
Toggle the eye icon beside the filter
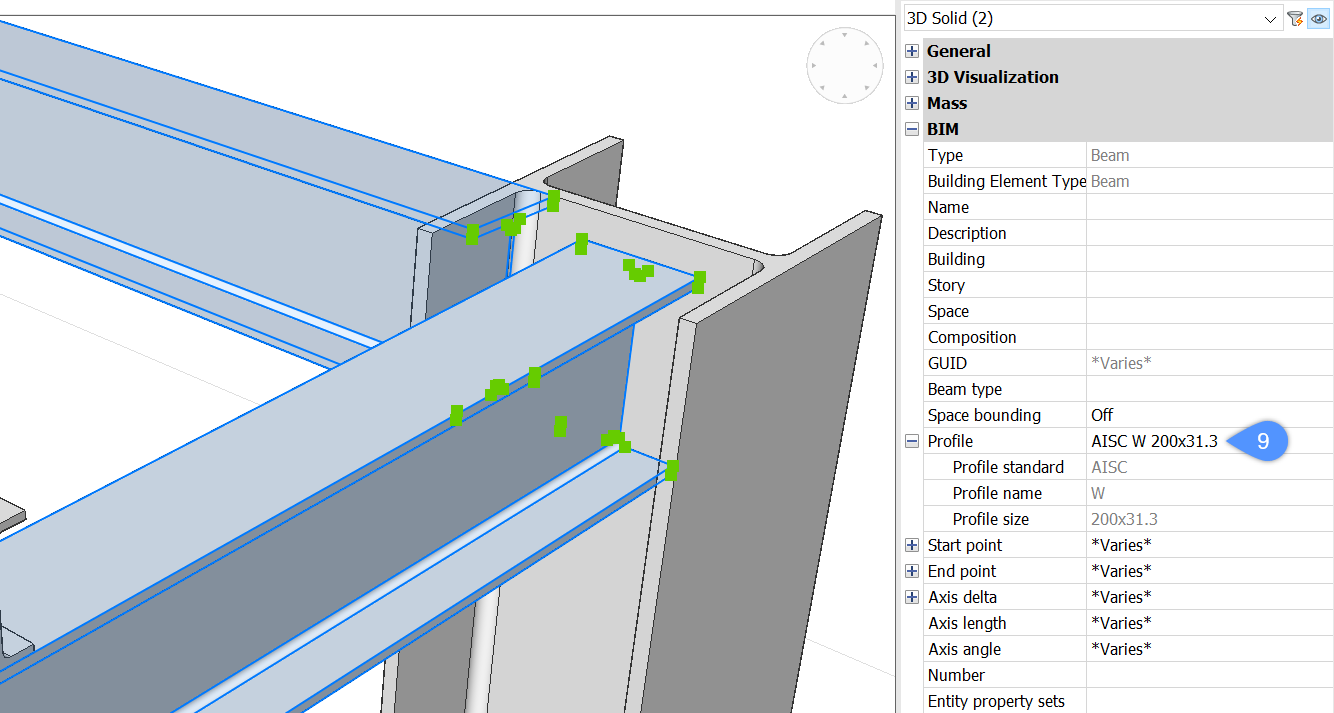click(x=1318, y=18)
